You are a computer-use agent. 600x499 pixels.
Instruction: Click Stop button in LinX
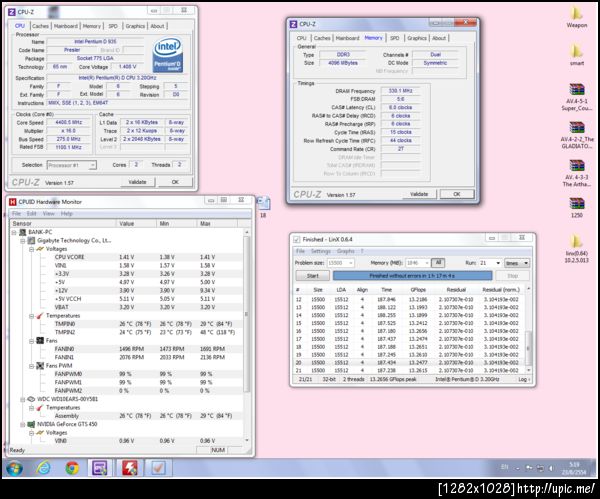[512, 276]
